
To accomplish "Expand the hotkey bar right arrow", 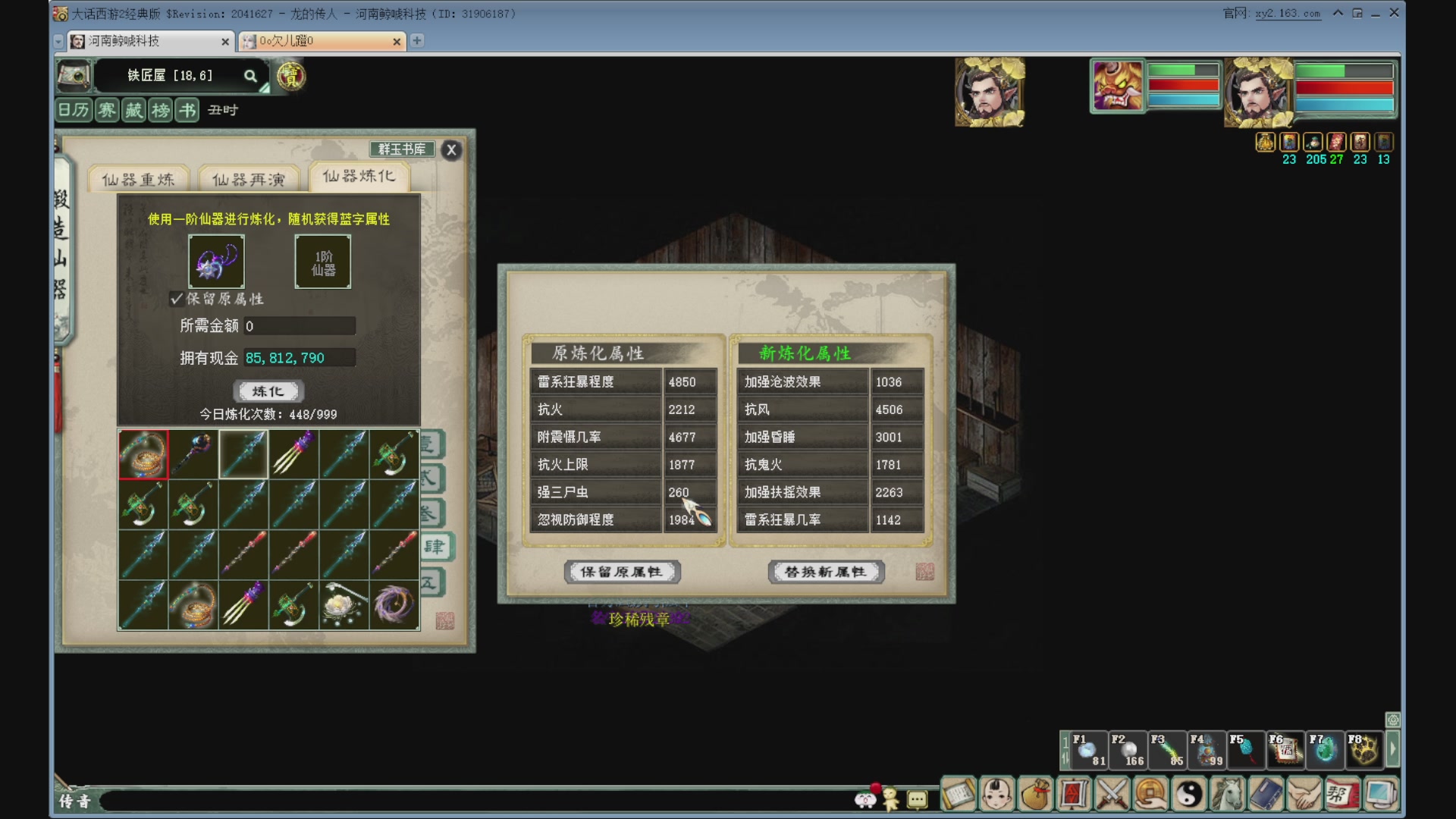I will pyautogui.click(x=1392, y=750).
